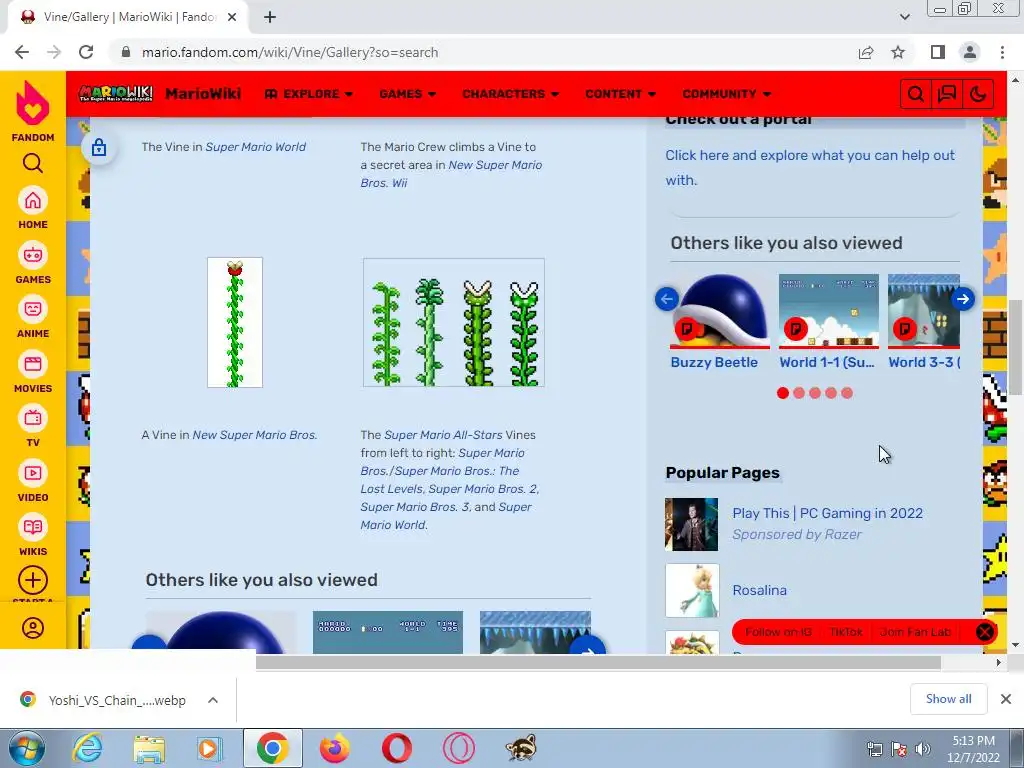The width and height of the screenshot is (1024, 768).
Task: Go to Fandom Home icon
Action: pyautogui.click(x=33, y=200)
